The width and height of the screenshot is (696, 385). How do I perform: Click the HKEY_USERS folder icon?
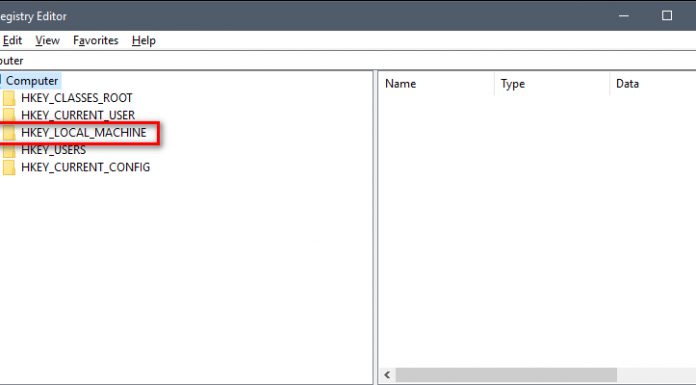[x=9, y=150]
